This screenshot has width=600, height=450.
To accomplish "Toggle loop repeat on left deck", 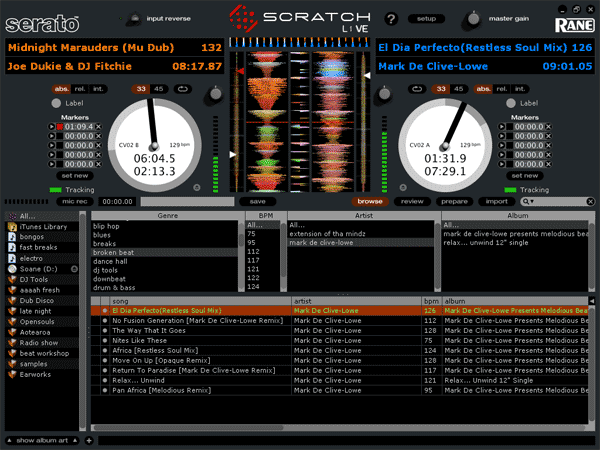I will 183,89.
